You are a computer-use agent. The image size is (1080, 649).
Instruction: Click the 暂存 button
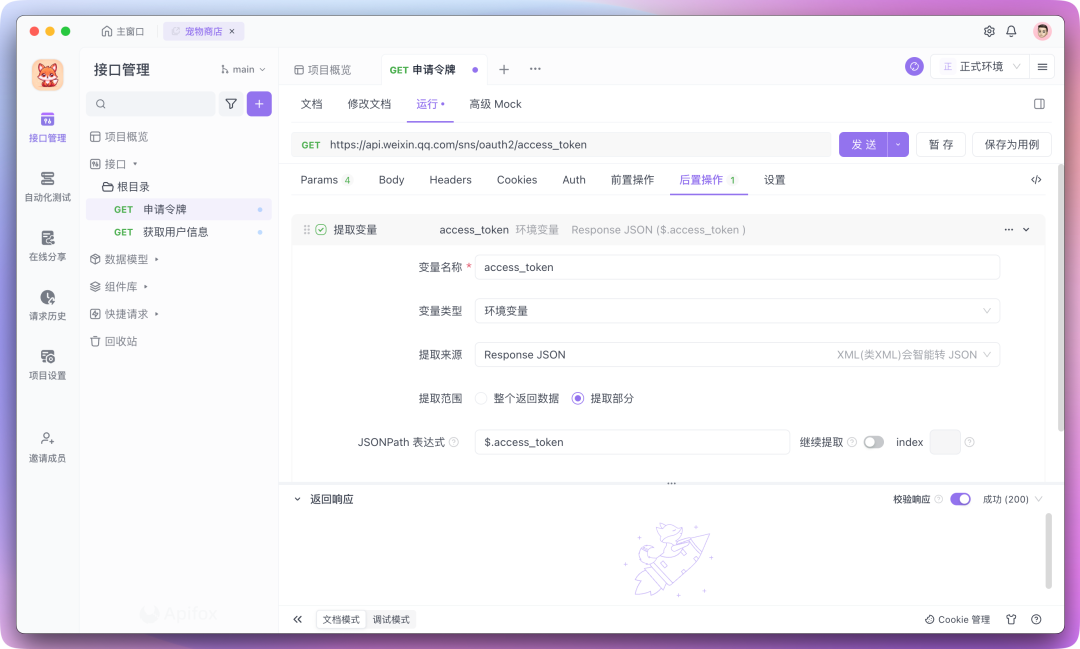point(941,145)
